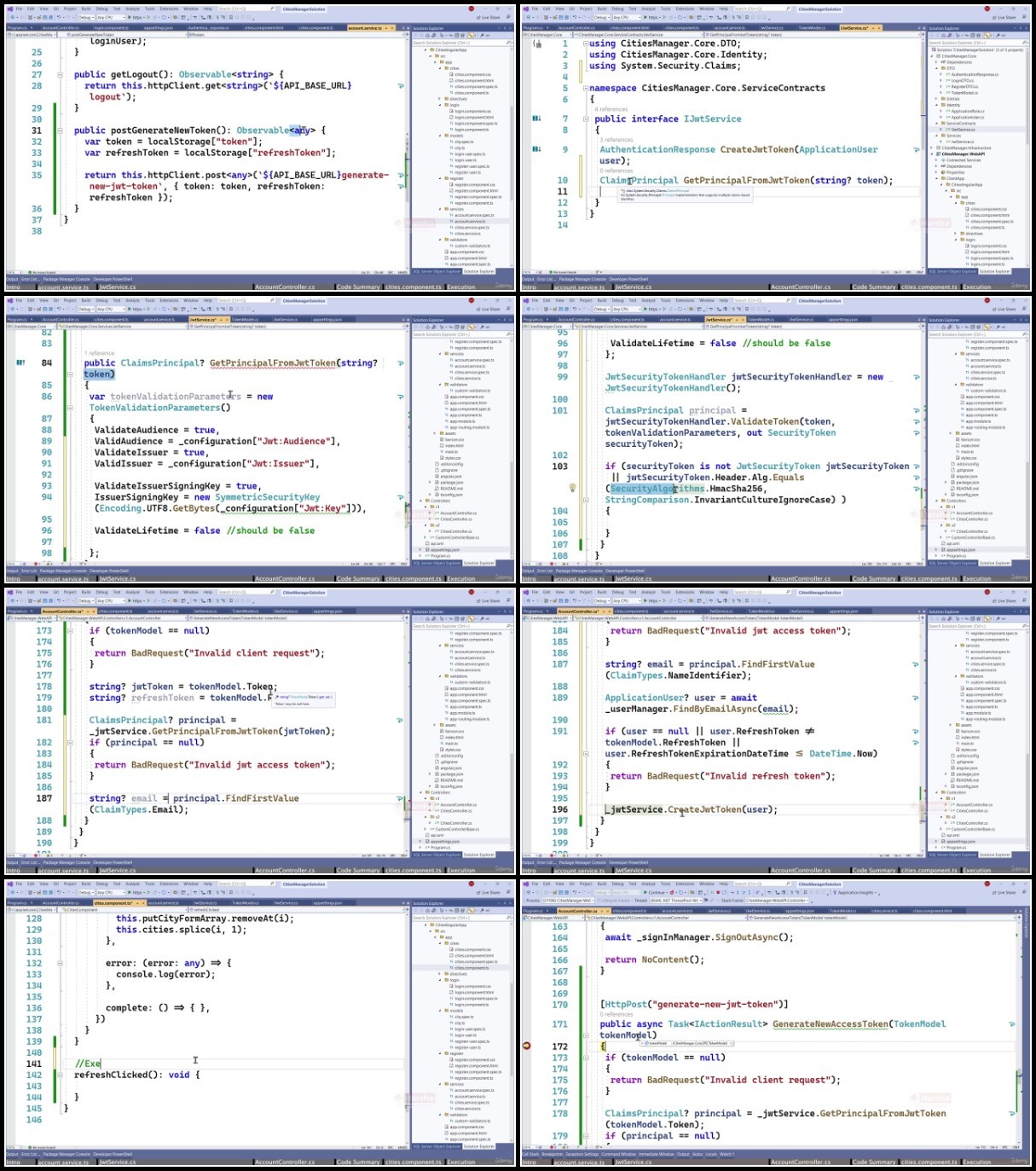Open Breakpoints tab in debugging window bottom bar
The height and width of the screenshot is (1171, 1036).
click(x=551, y=1154)
